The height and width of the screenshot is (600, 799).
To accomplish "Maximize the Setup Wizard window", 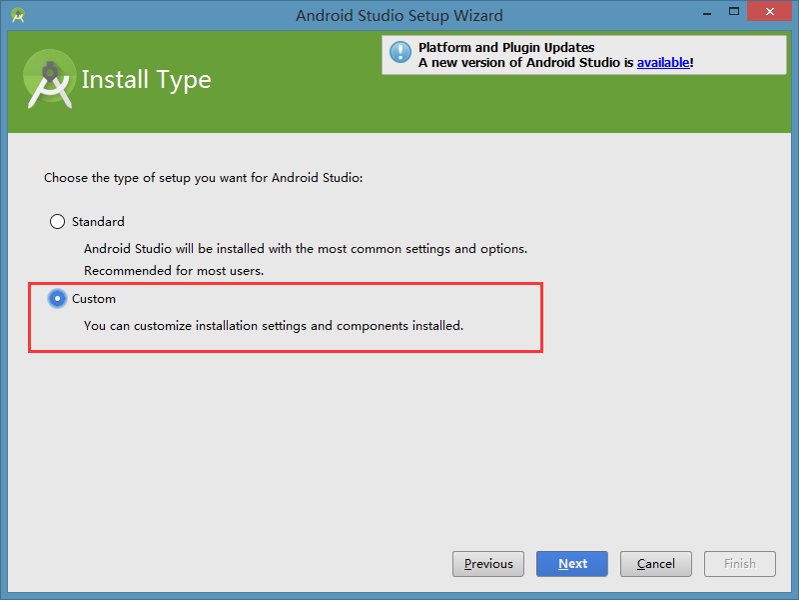I will [734, 11].
